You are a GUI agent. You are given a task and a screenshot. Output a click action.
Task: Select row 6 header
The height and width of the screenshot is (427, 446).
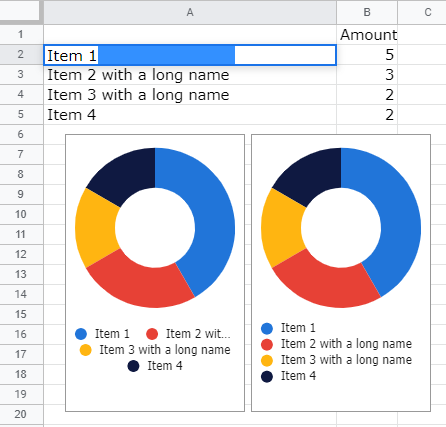tap(21, 134)
